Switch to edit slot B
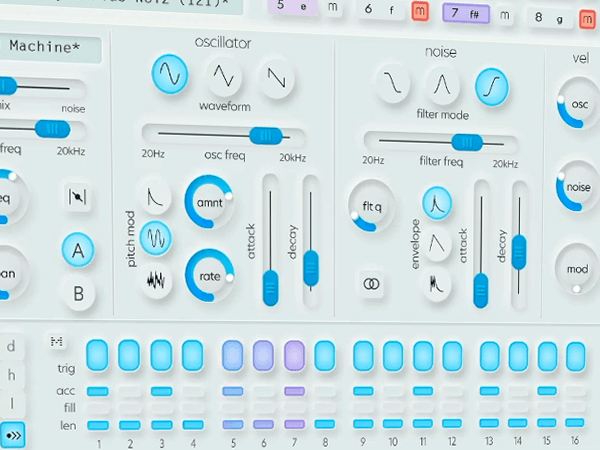Viewport: 600px width, 450px height. click(x=77, y=293)
